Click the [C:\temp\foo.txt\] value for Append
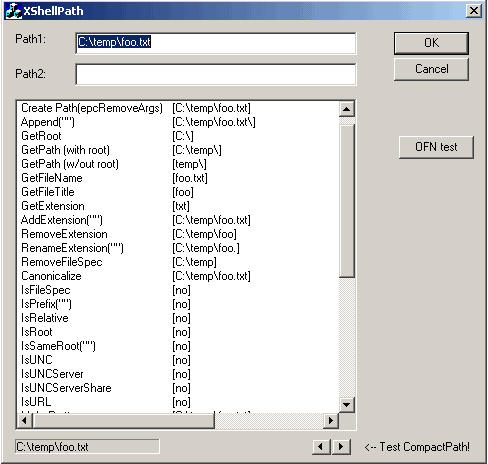This screenshot has width=488, height=464. 214,122
